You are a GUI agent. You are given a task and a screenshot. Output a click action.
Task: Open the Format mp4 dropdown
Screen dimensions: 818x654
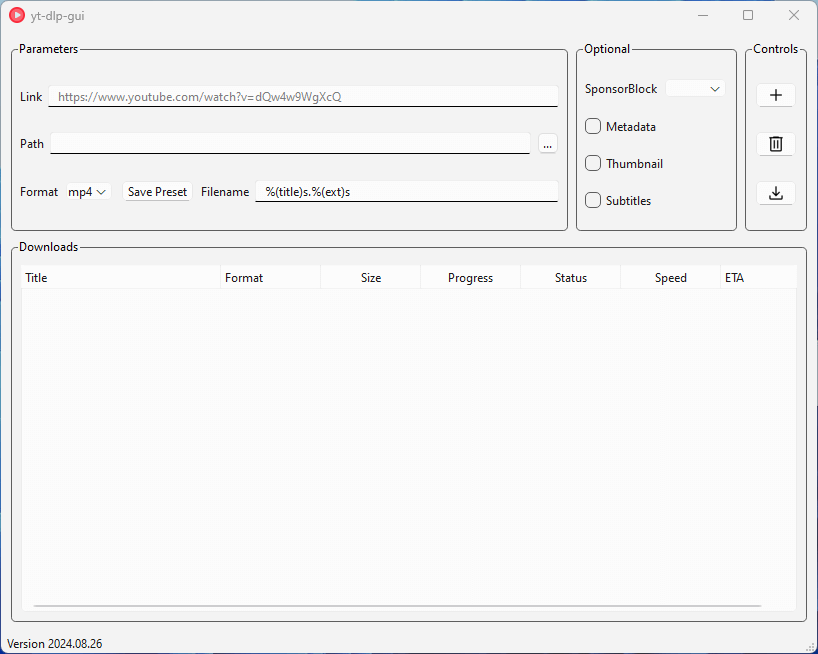click(x=88, y=191)
